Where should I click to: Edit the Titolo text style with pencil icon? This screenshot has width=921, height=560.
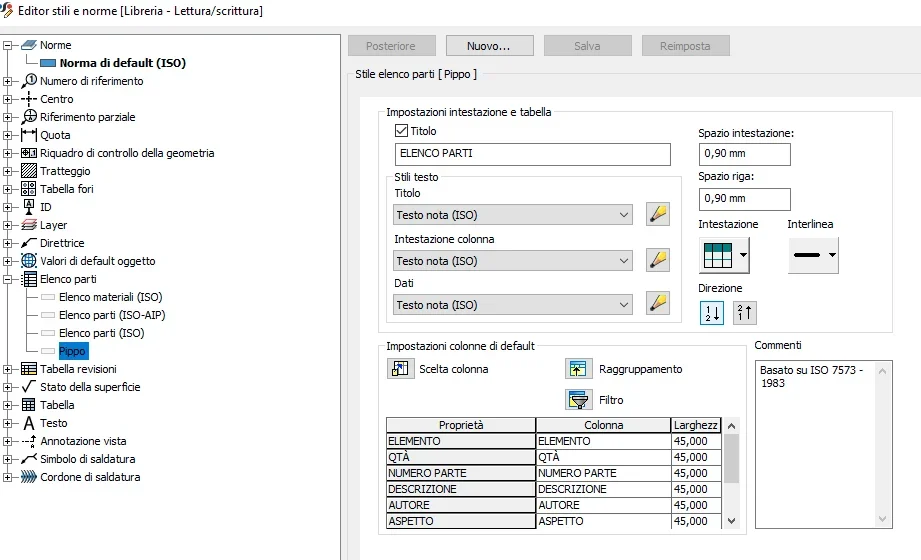[x=658, y=214]
